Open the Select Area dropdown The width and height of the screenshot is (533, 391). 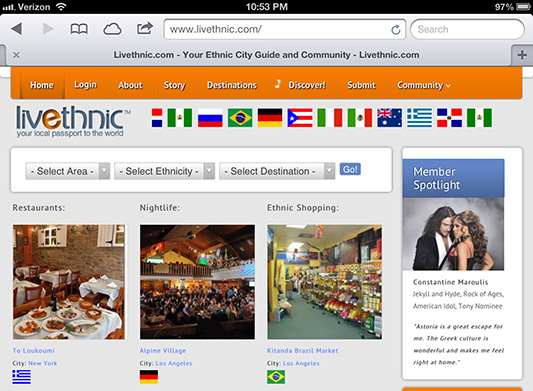click(68, 171)
